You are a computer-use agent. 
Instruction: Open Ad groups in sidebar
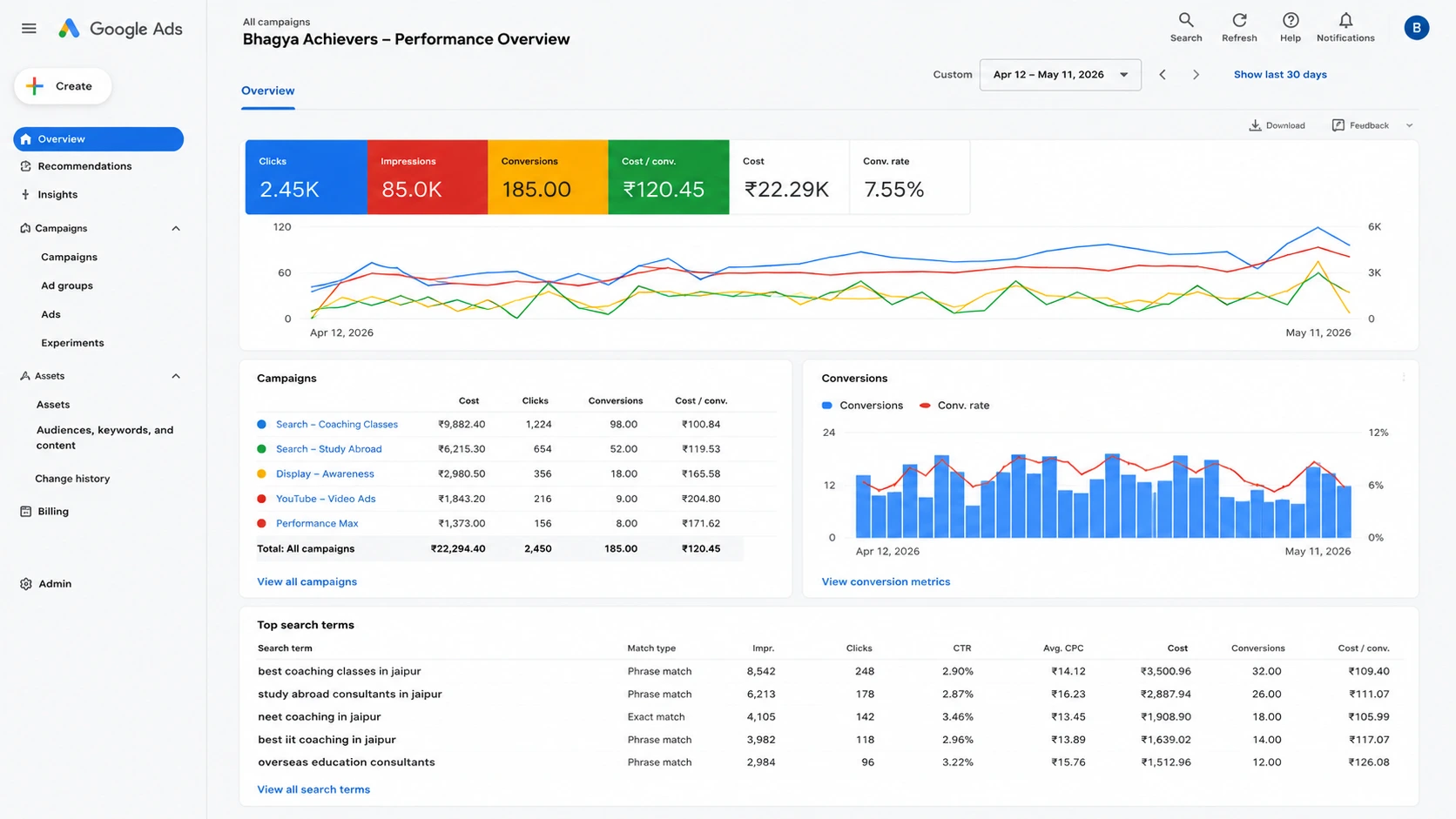[67, 285]
